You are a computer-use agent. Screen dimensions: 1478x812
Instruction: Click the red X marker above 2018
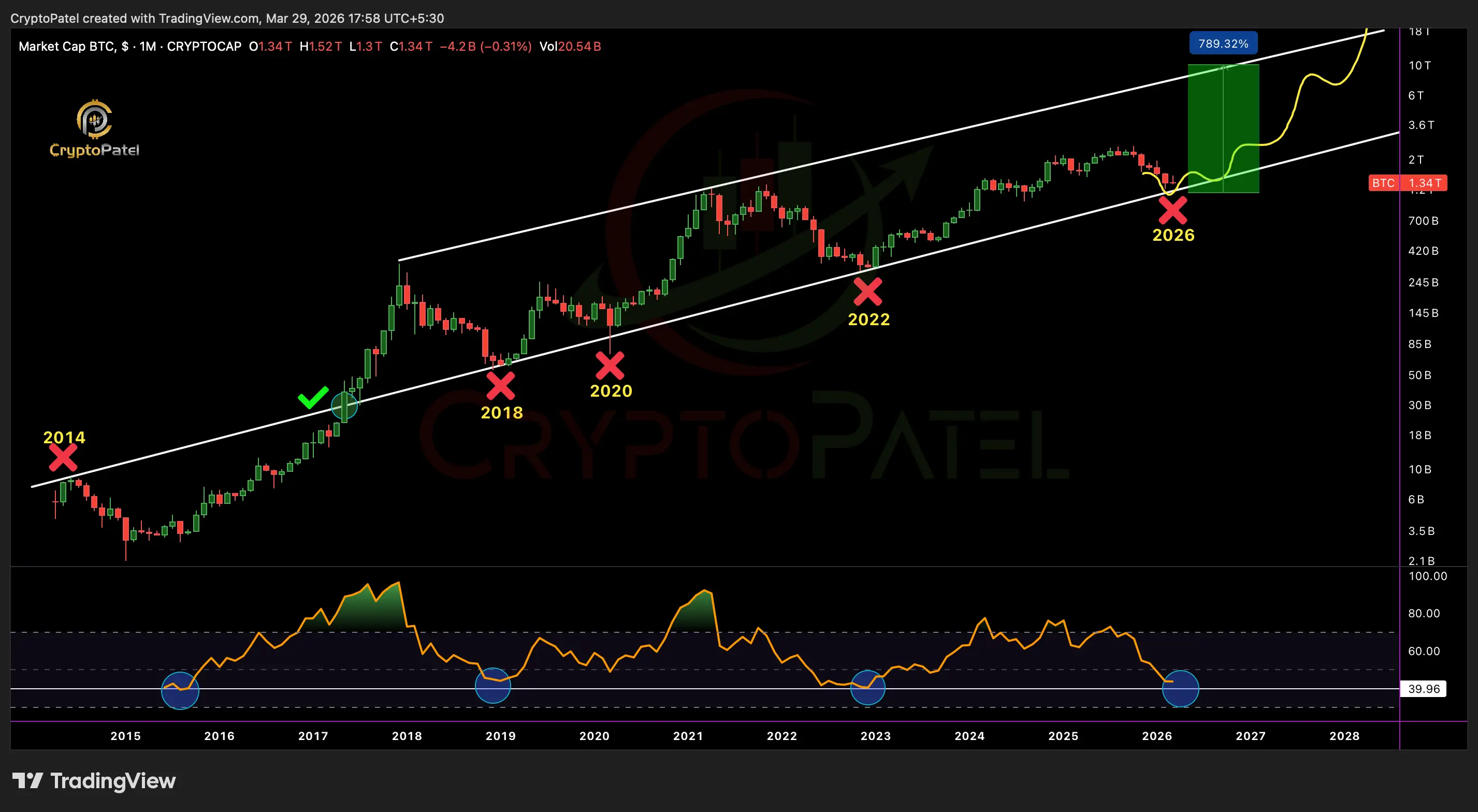pyautogui.click(x=501, y=386)
